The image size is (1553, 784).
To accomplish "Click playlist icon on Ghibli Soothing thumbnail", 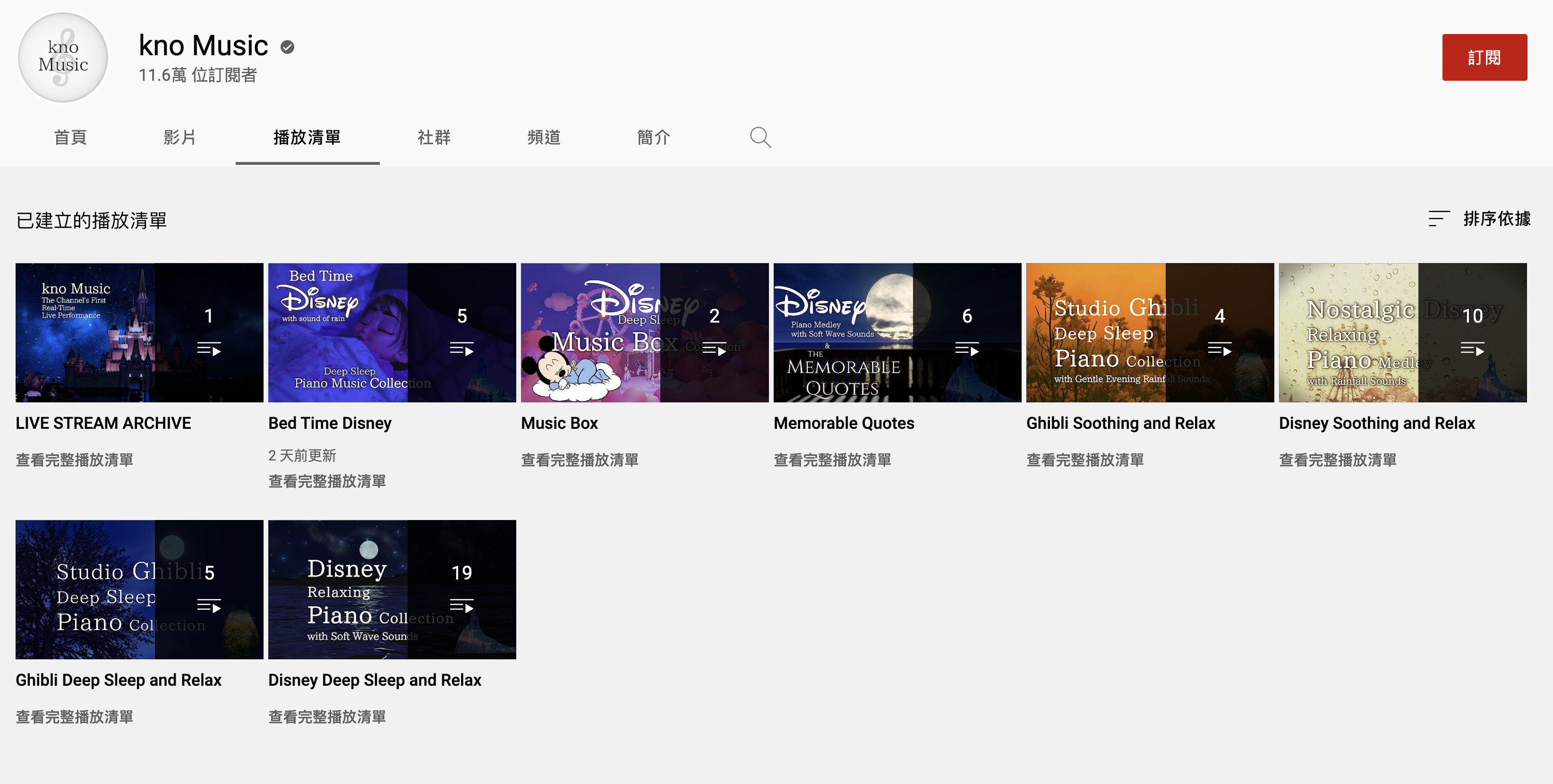I will [1220, 349].
